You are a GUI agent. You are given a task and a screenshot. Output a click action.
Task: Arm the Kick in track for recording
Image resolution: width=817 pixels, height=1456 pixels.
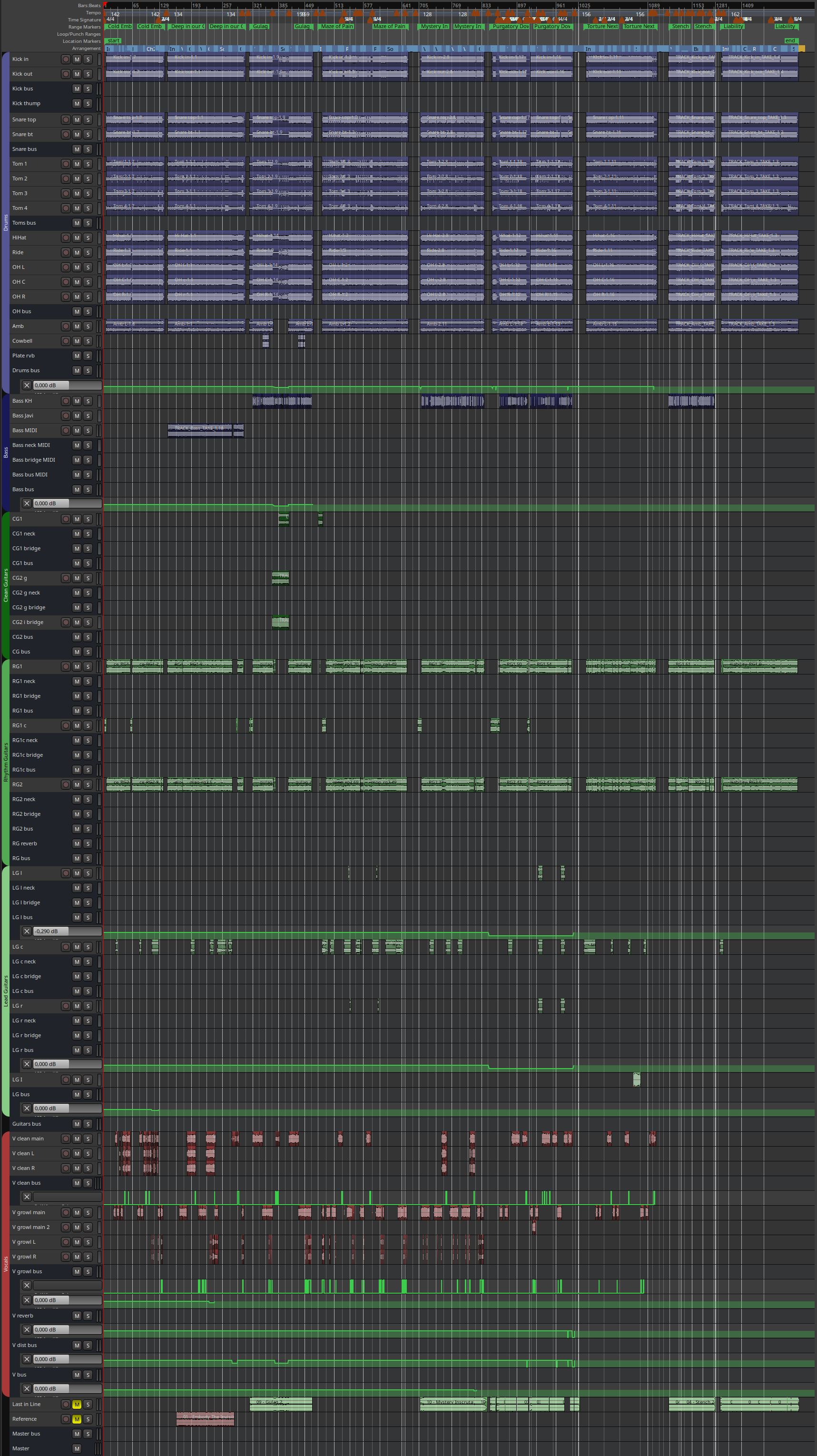click(66, 59)
